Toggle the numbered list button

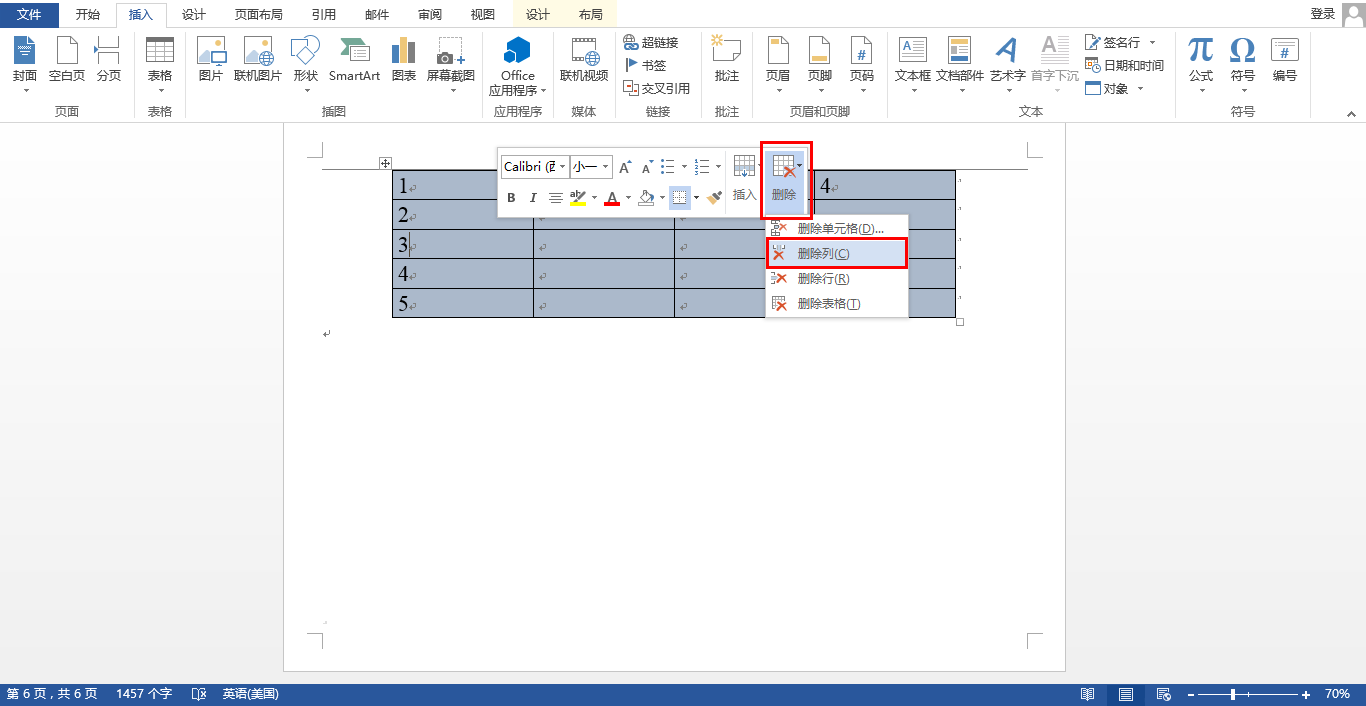[x=702, y=167]
